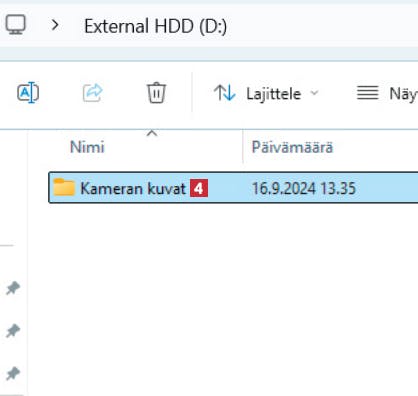Click the red 4 badge
Image resolution: width=418 pixels, height=396 pixels.
pos(199,188)
